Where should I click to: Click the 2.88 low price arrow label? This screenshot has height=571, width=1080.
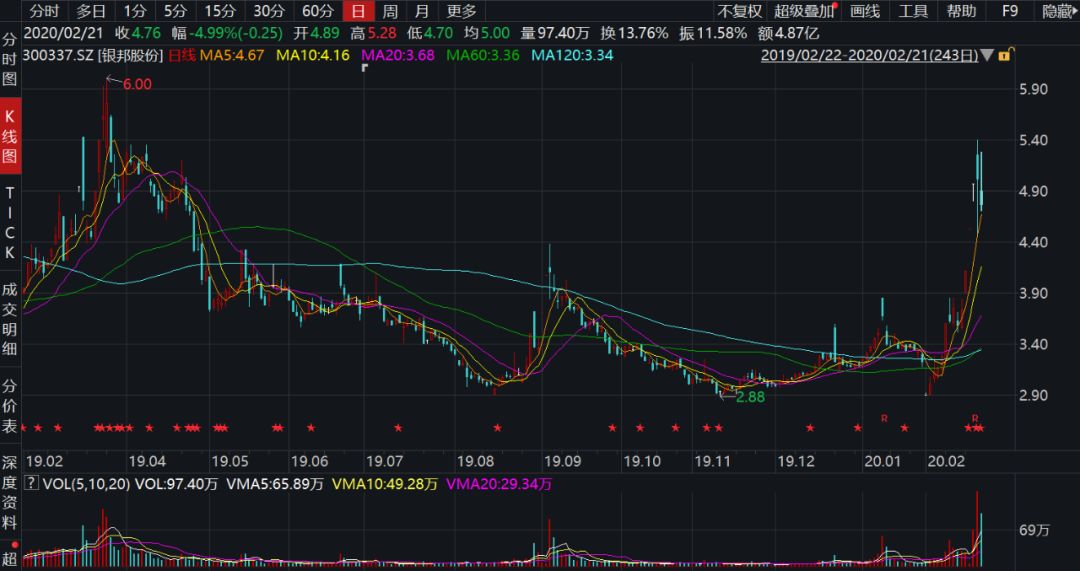[750, 397]
